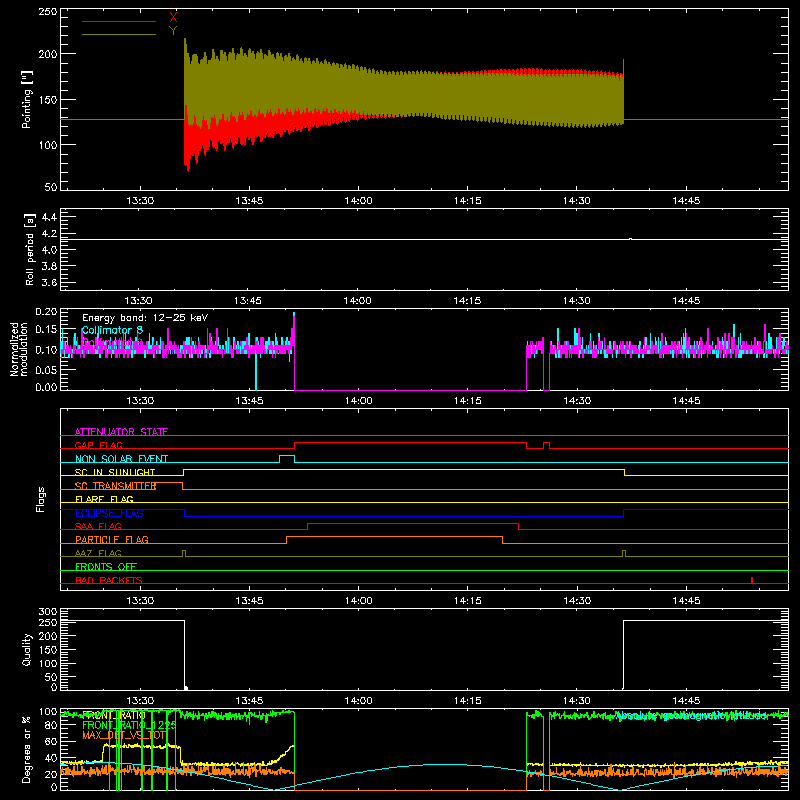
Task: Click the ECLIPSE_FLAG label
Action: (109, 513)
